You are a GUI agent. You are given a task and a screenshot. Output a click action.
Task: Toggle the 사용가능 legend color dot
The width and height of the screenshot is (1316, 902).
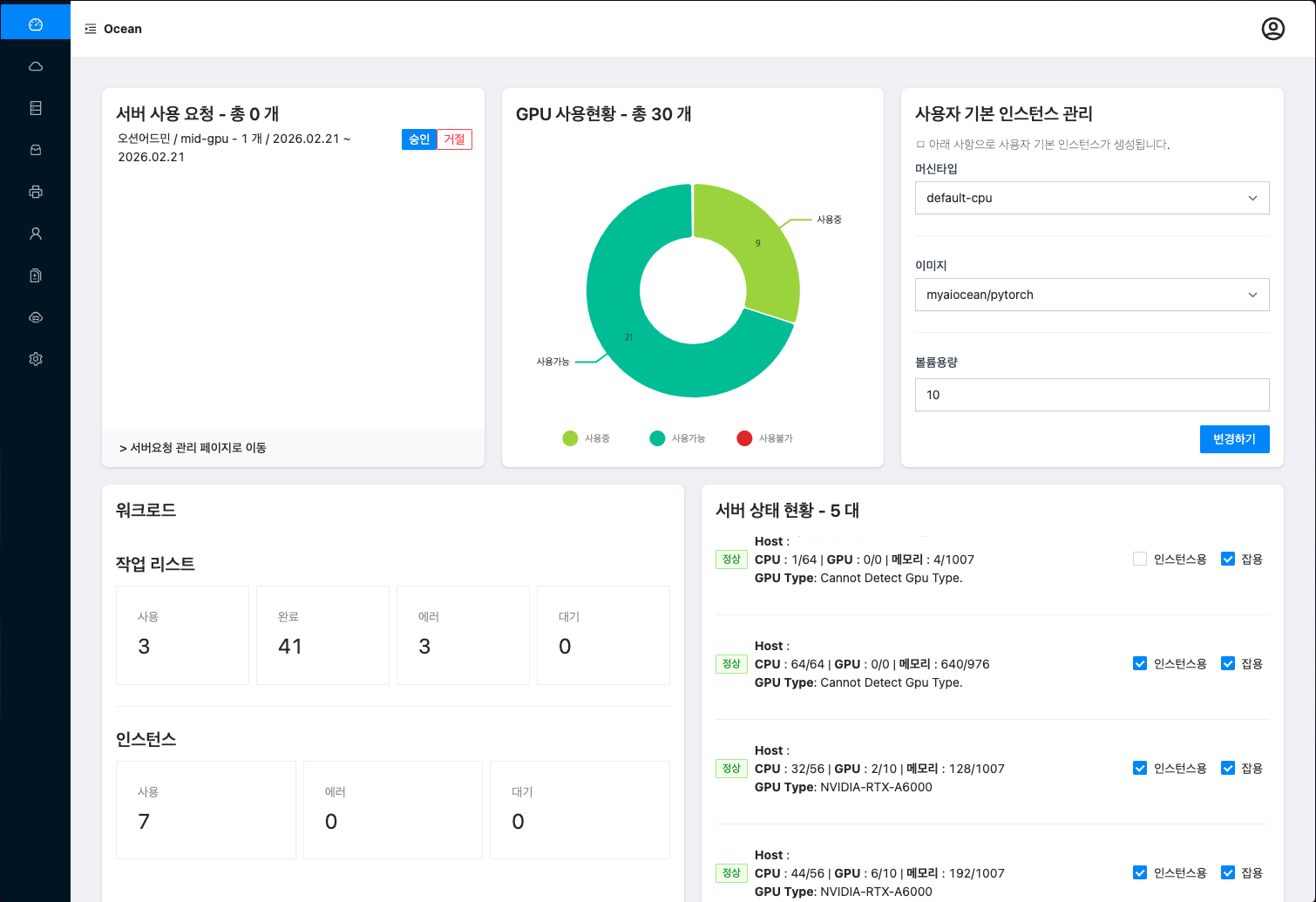pos(657,438)
